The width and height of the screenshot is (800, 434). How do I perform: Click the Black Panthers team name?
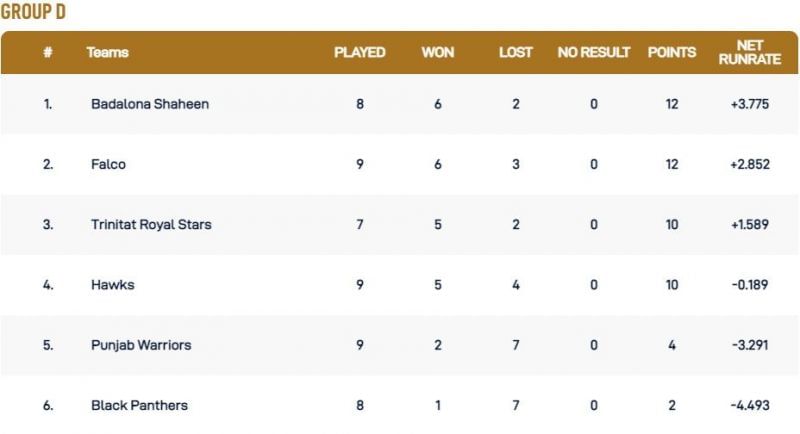tap(139, 405)
